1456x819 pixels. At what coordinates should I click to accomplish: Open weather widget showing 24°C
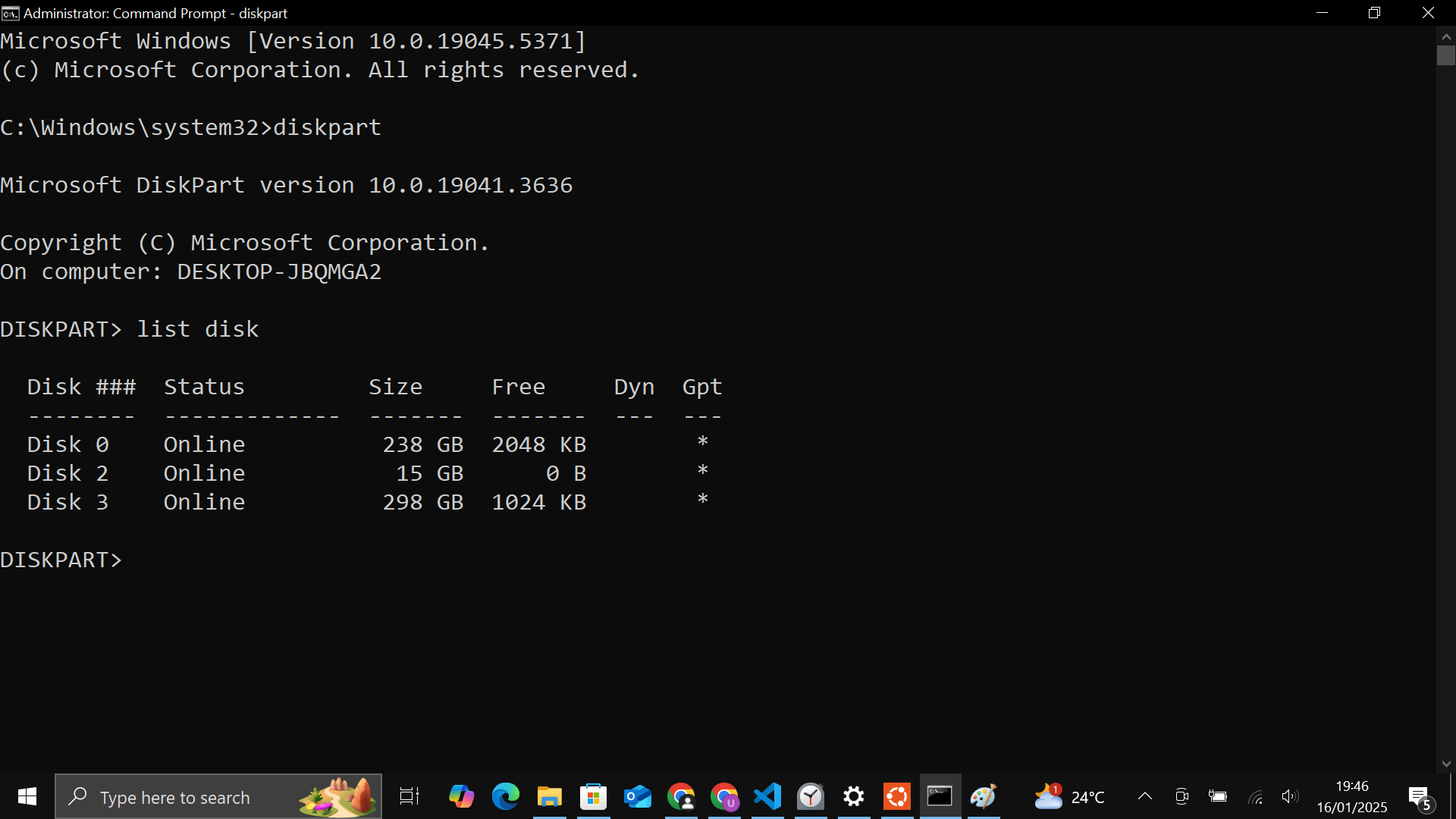[x=1070, y=796]
